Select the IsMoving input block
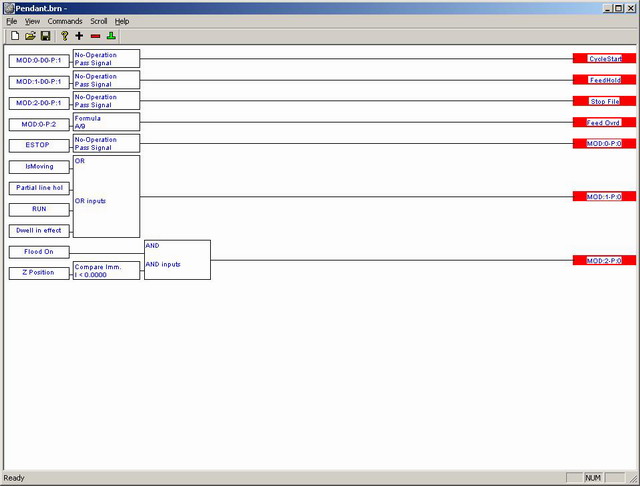This screenshot has height=486, width=640. [x=39, y=167]
